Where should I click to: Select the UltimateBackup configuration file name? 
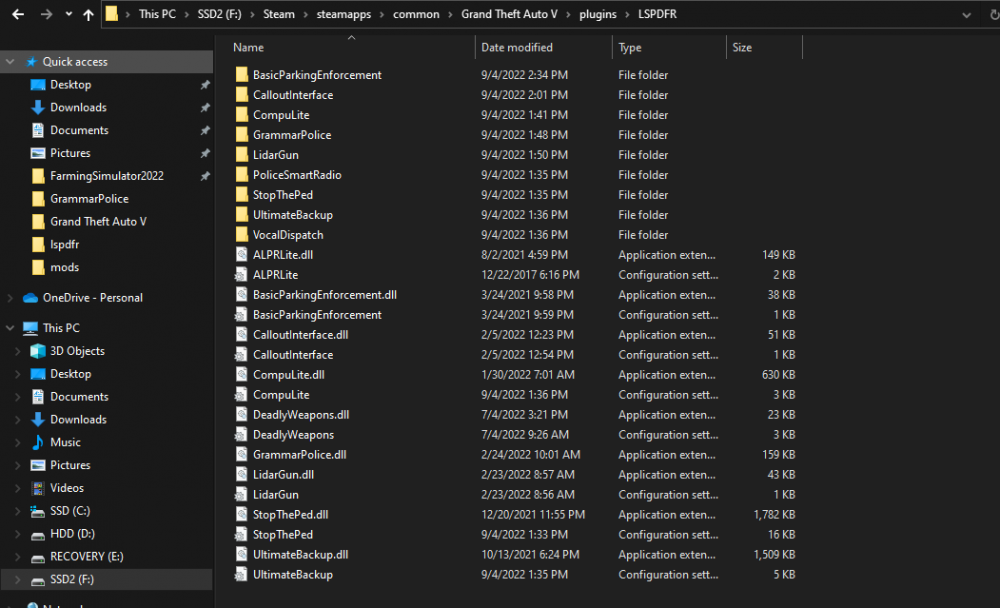click(293, 575)
